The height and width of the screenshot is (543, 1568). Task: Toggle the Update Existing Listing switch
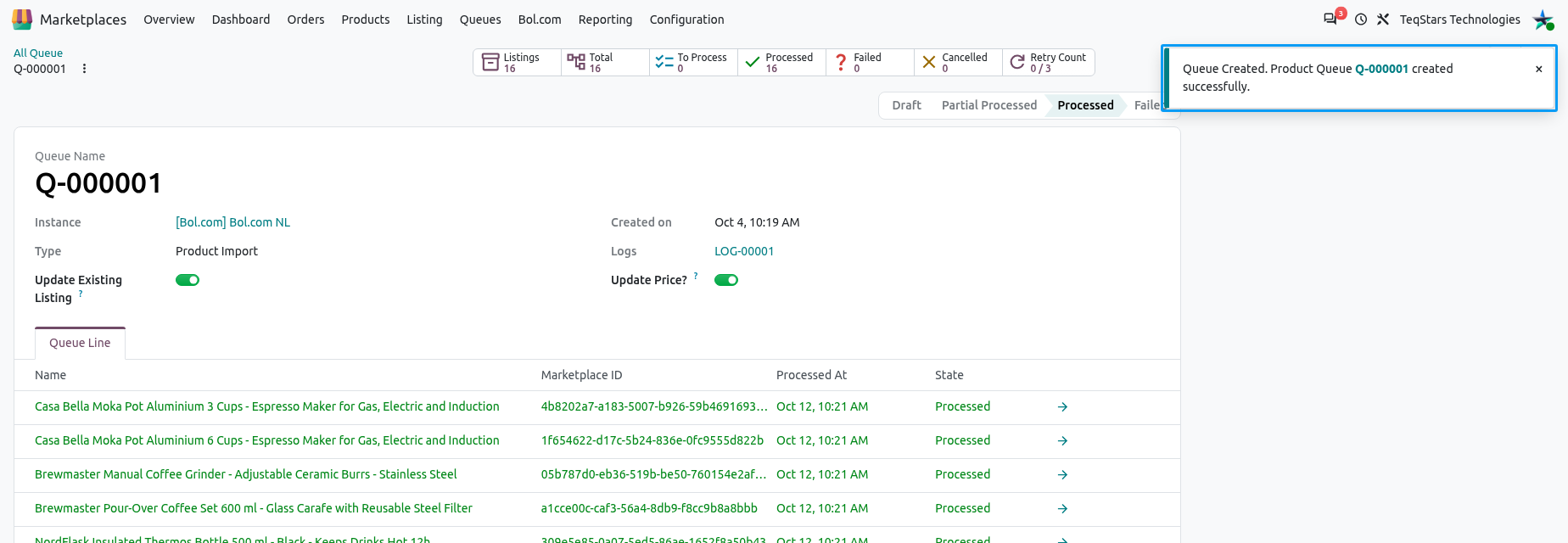pos(188,280)
